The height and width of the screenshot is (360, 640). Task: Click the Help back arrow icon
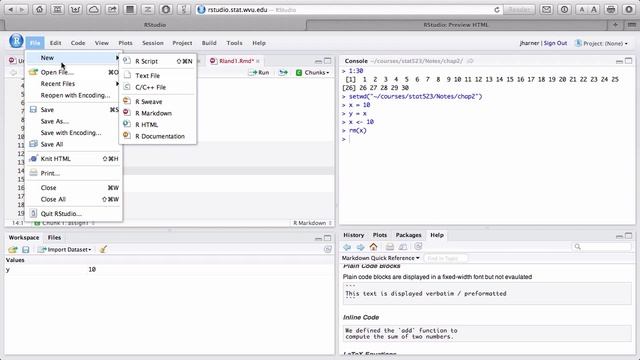pos(347,247)
